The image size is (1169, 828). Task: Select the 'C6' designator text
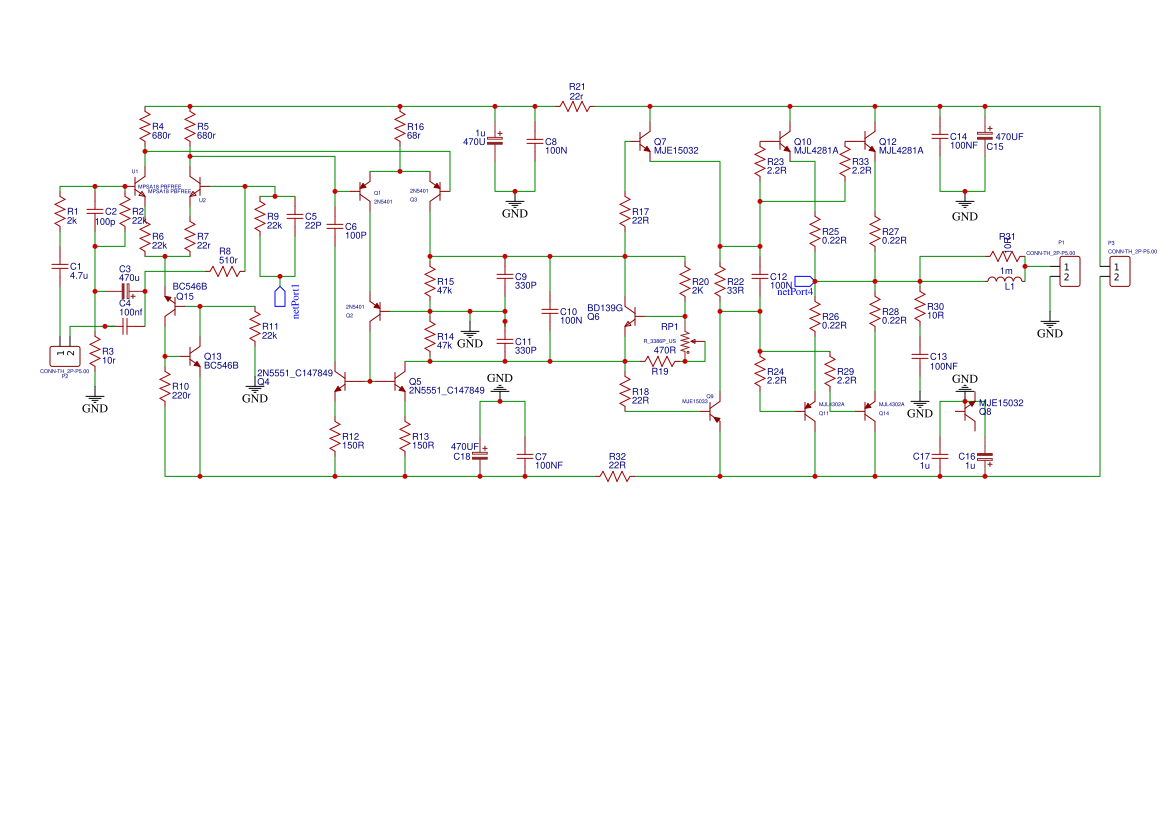tap(350, 227)
